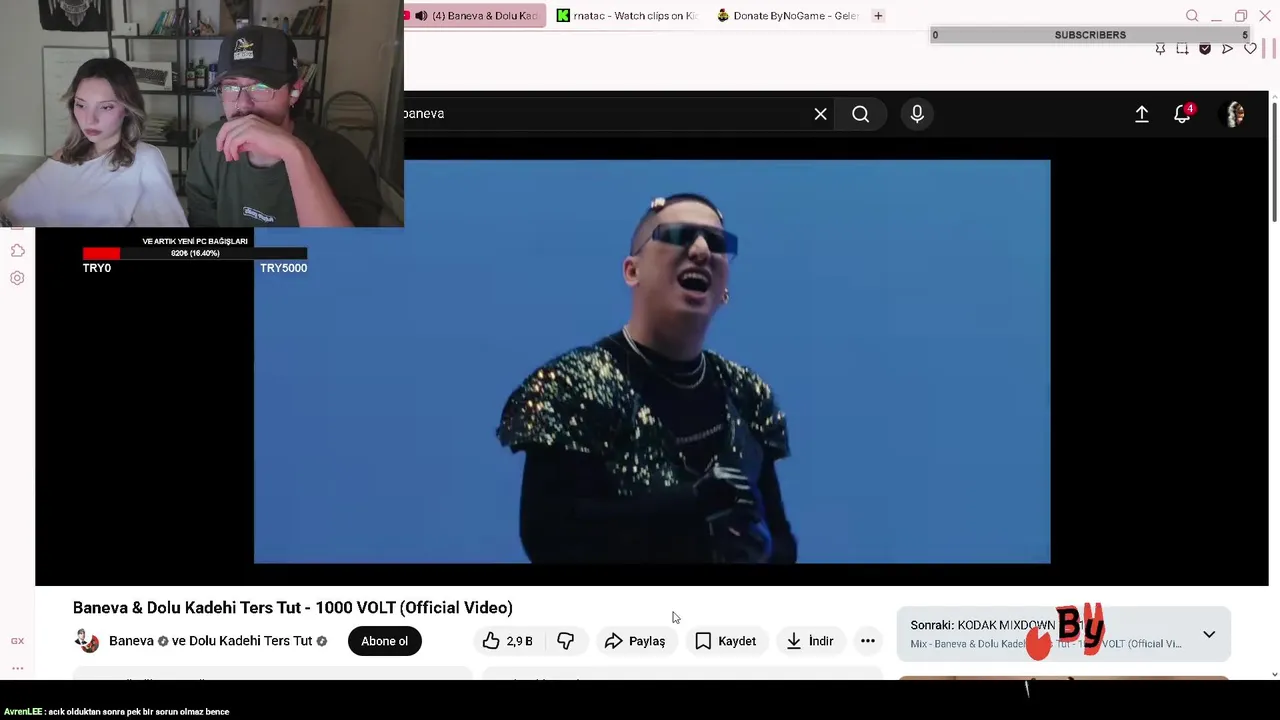
Task: Open YouTube notifications bell
Action: (x=1182, y=114)
